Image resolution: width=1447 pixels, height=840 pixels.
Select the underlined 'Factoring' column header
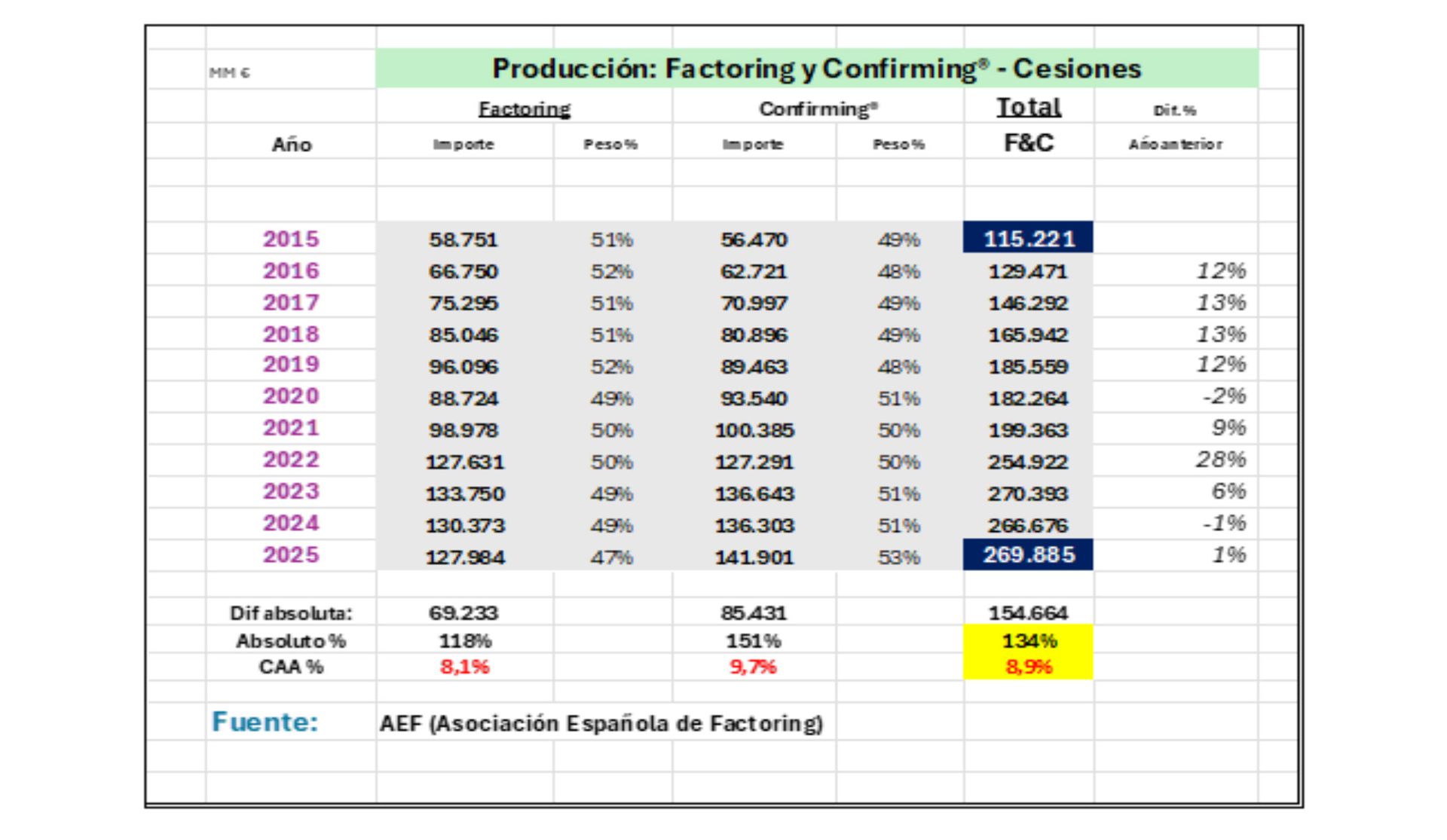[525, 109]
